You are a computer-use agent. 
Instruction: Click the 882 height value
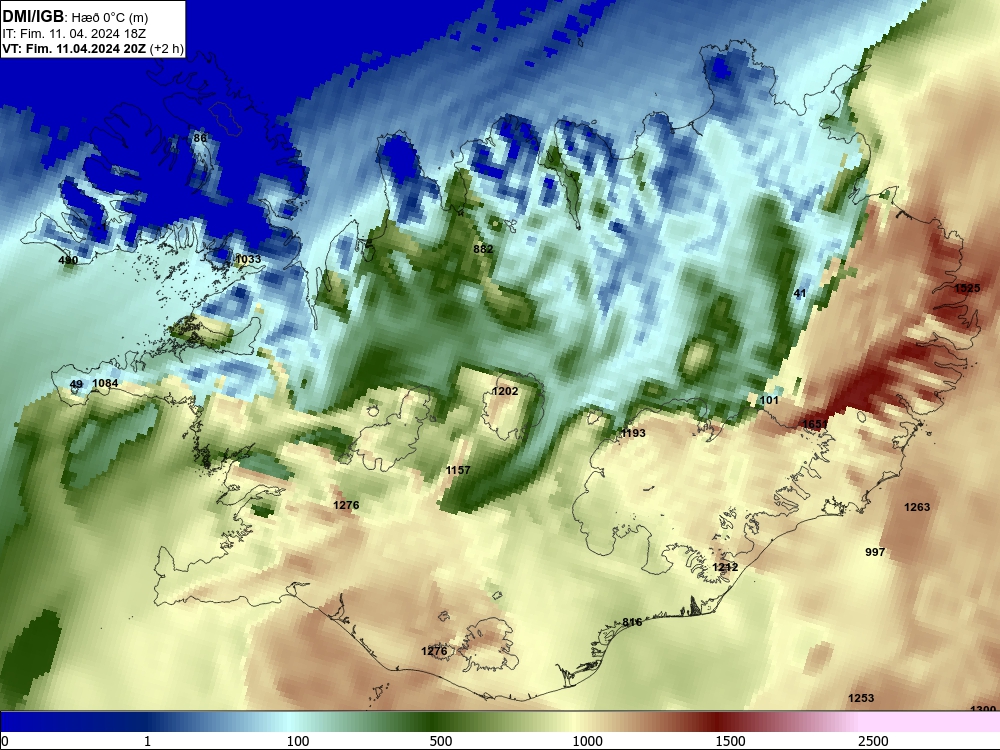(483, 249)
